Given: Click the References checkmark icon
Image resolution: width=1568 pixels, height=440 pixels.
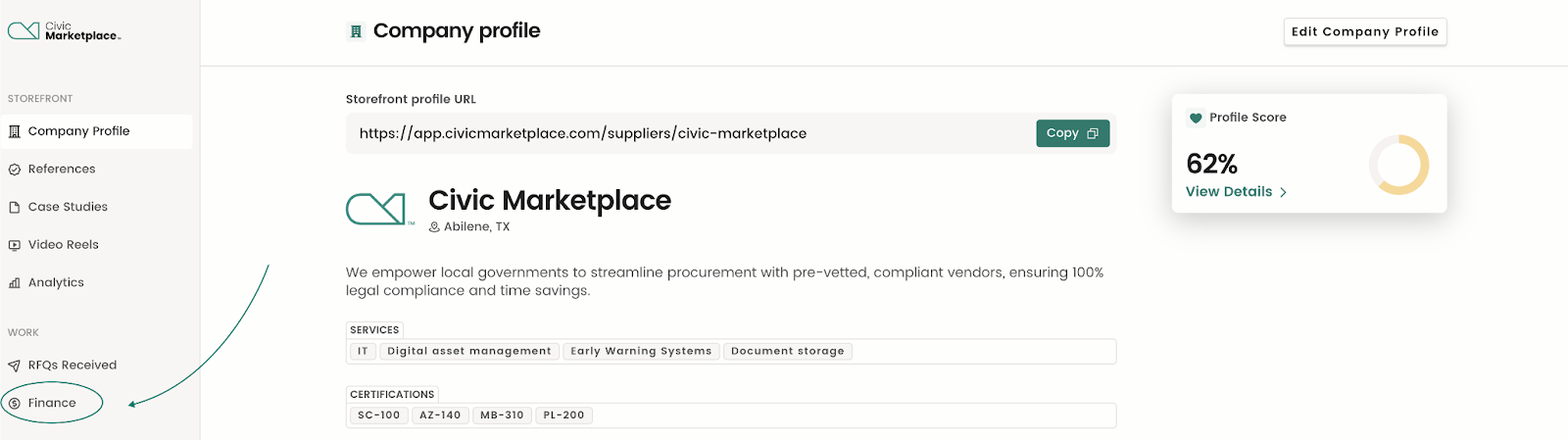Looking at the screenshot, I should (x=15, y=170).
